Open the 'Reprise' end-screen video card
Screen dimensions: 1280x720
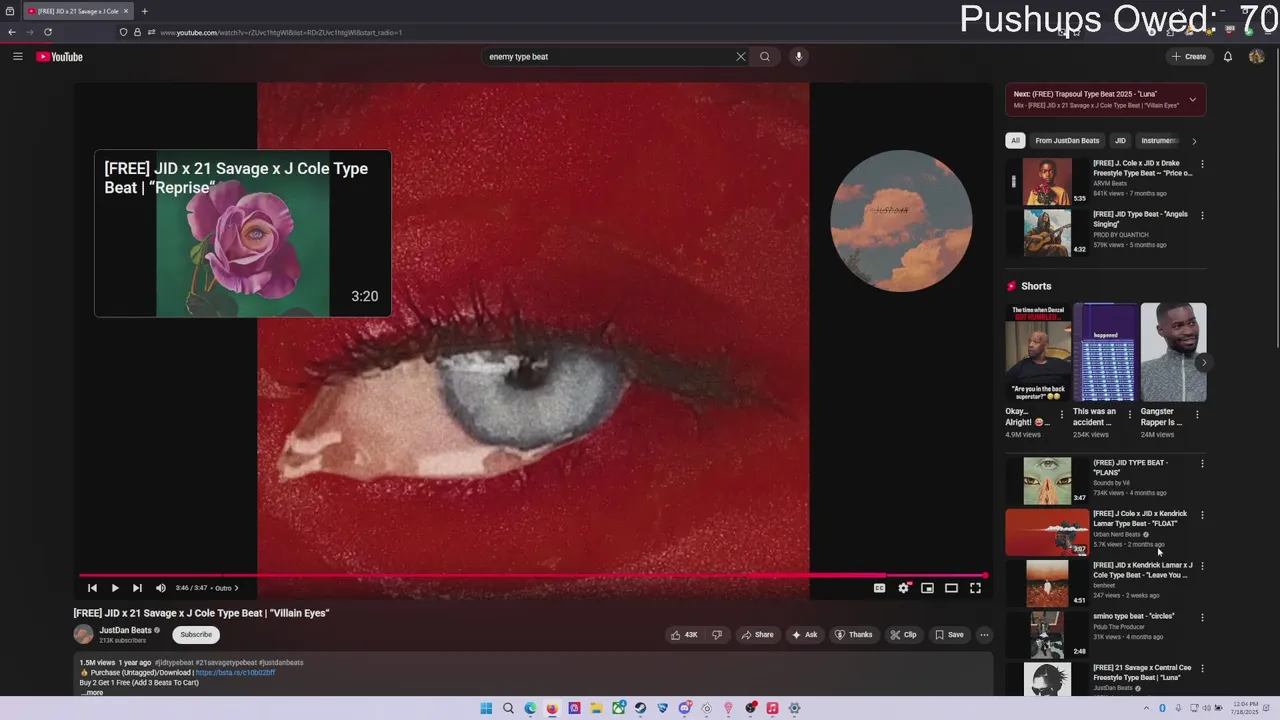click(243, 233)
